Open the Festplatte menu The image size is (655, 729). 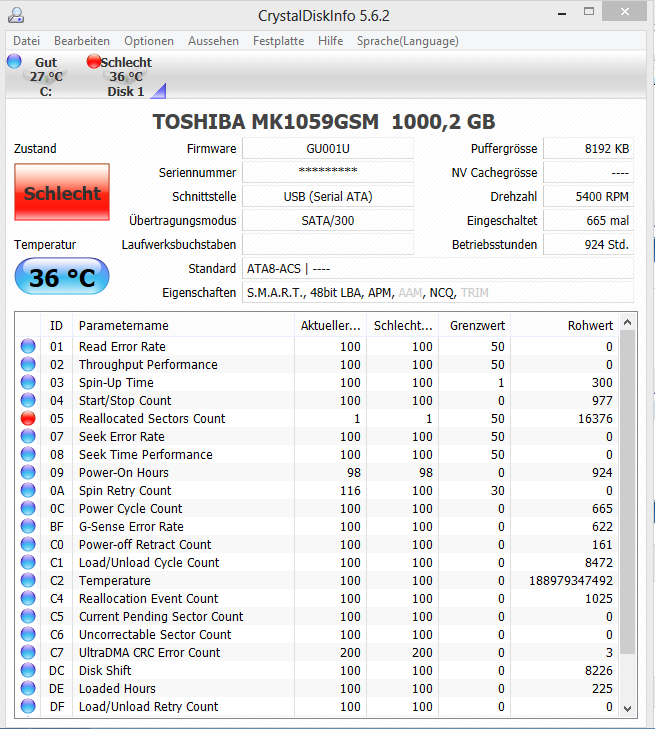click(278, 41)
